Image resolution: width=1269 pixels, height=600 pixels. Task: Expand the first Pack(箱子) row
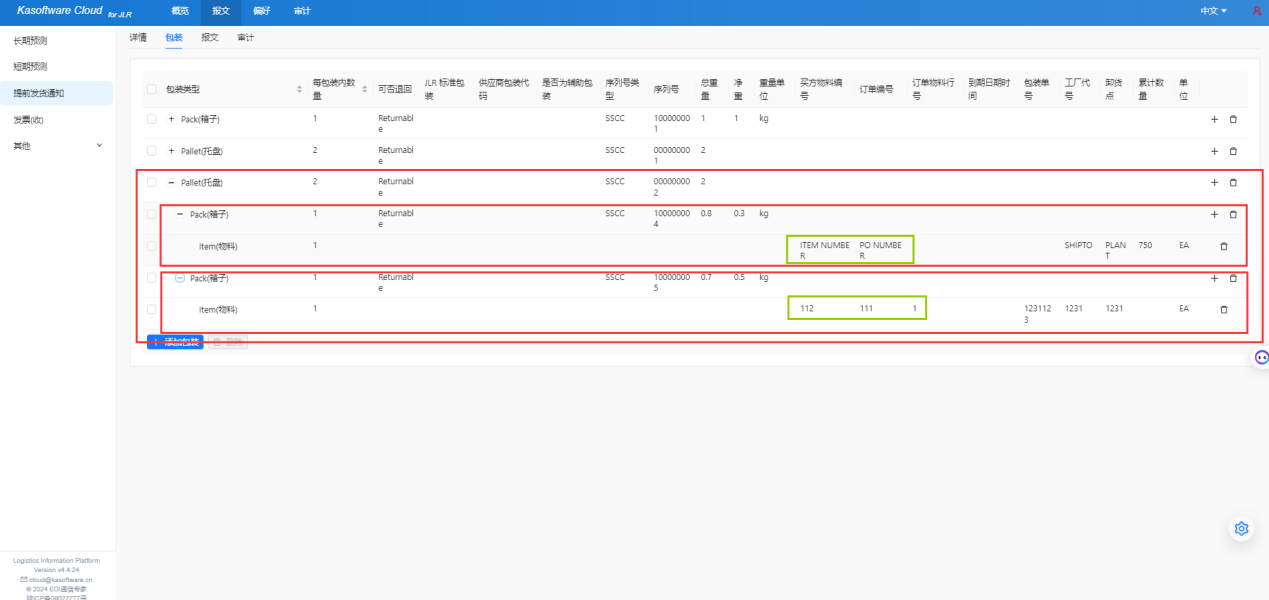[172, 119]
